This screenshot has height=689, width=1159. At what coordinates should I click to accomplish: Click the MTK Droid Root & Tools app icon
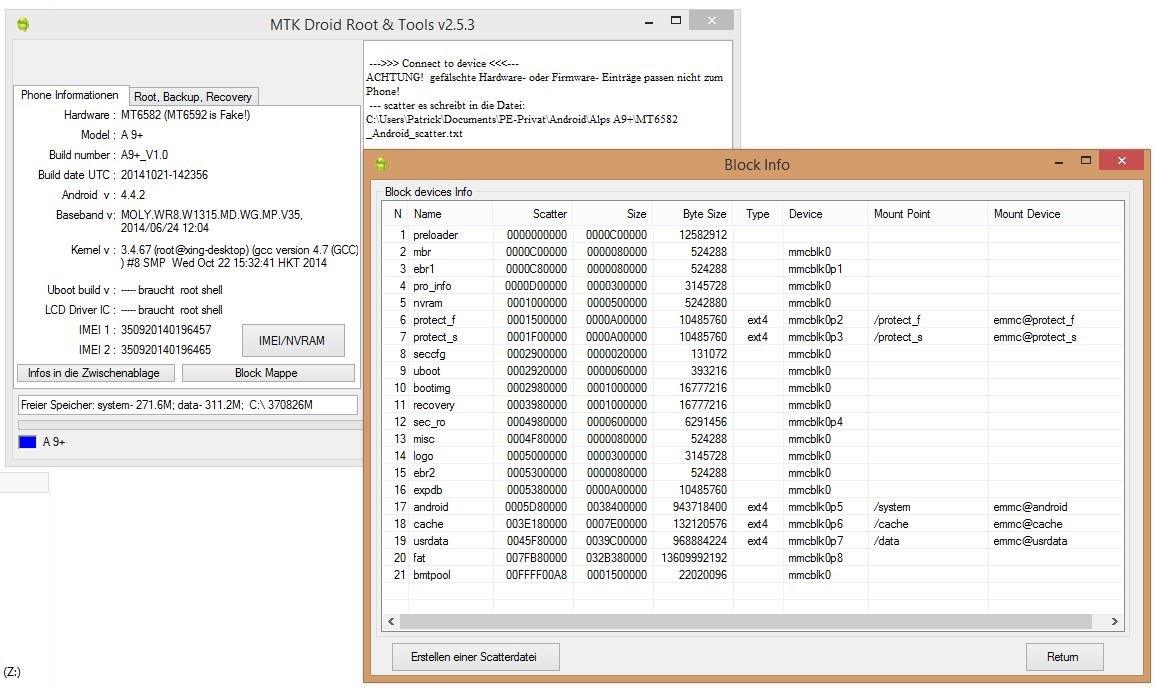[23, 24]
